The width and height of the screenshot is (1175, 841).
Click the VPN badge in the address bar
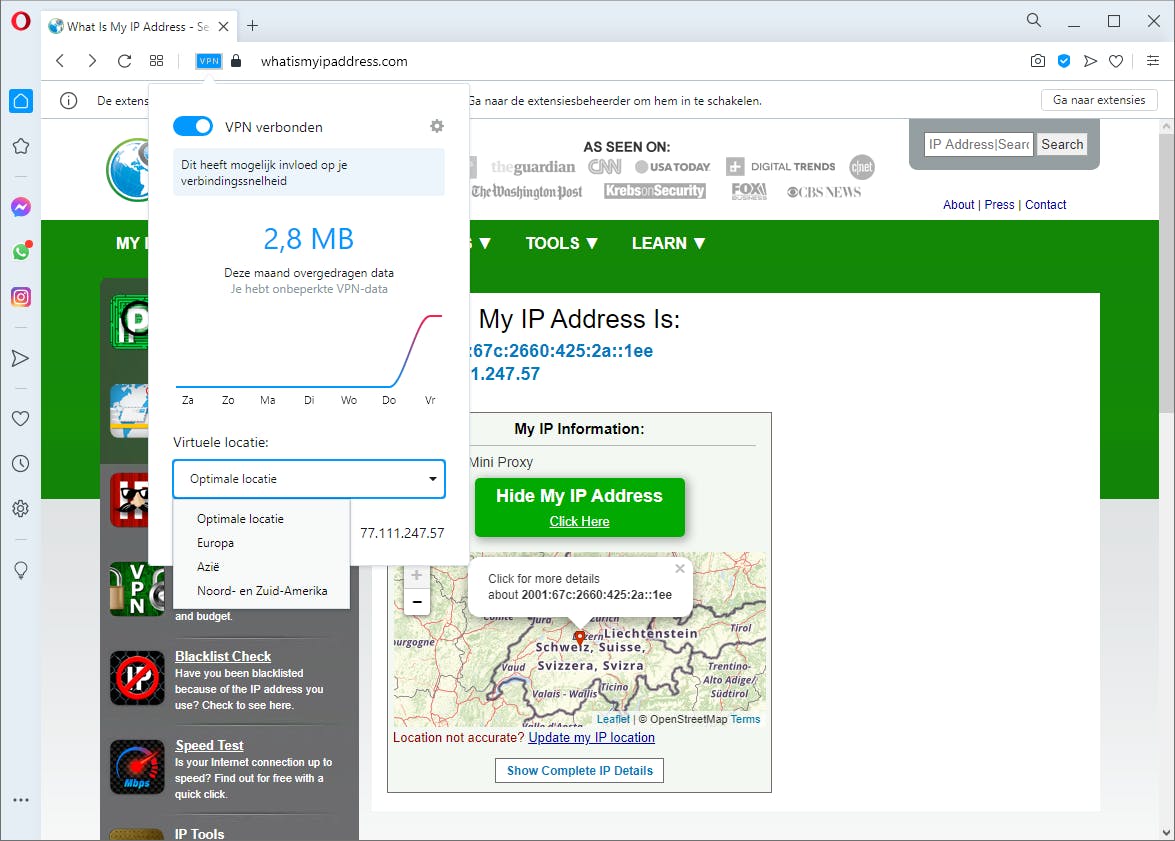pos(209,61)
